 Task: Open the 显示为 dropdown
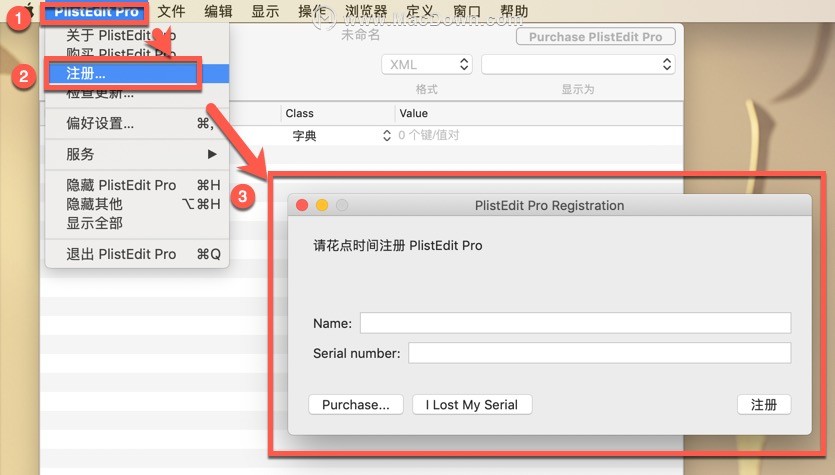(x=578, y=64)
